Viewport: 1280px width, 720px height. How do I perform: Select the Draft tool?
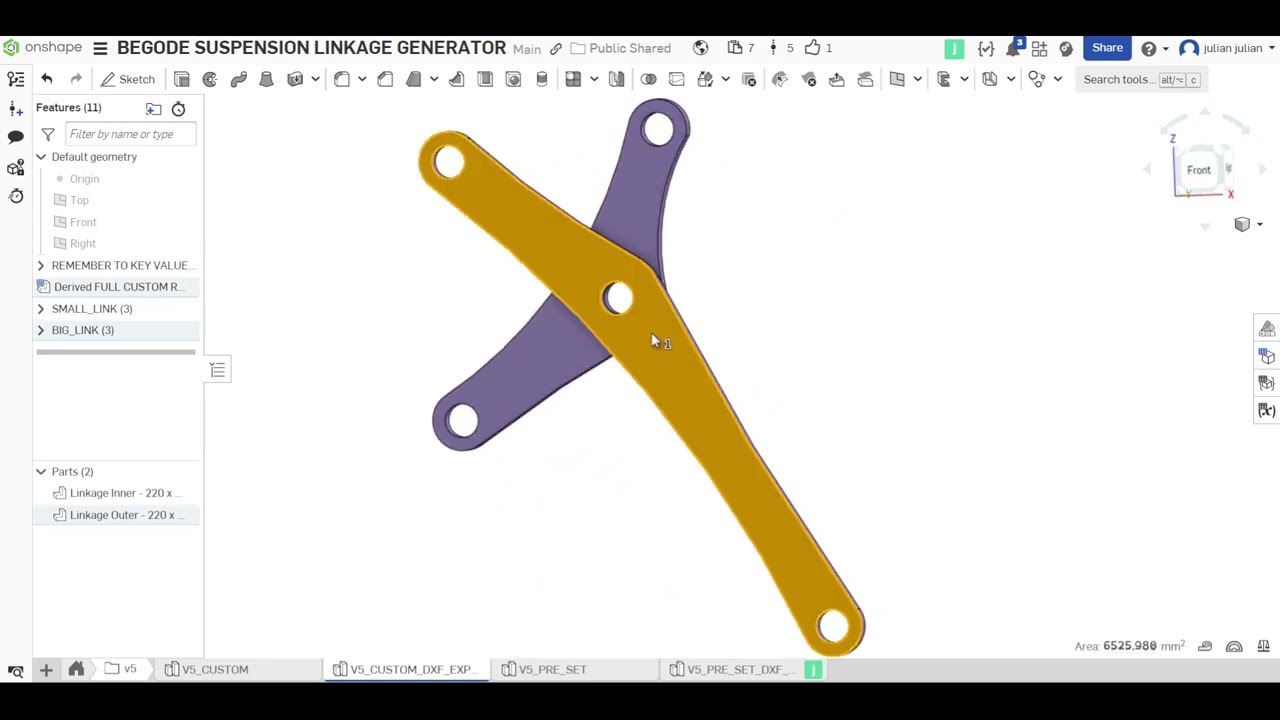413,79
